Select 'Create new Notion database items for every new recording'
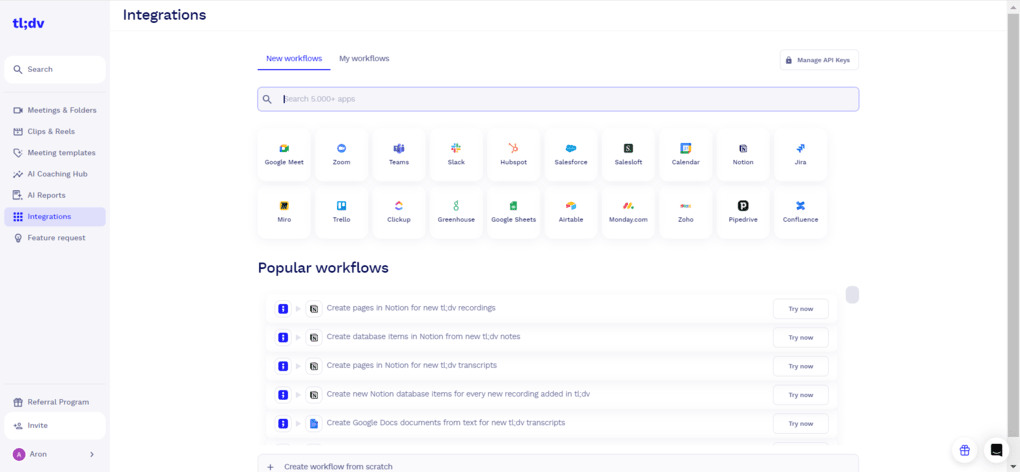 (x=458, y=394)
